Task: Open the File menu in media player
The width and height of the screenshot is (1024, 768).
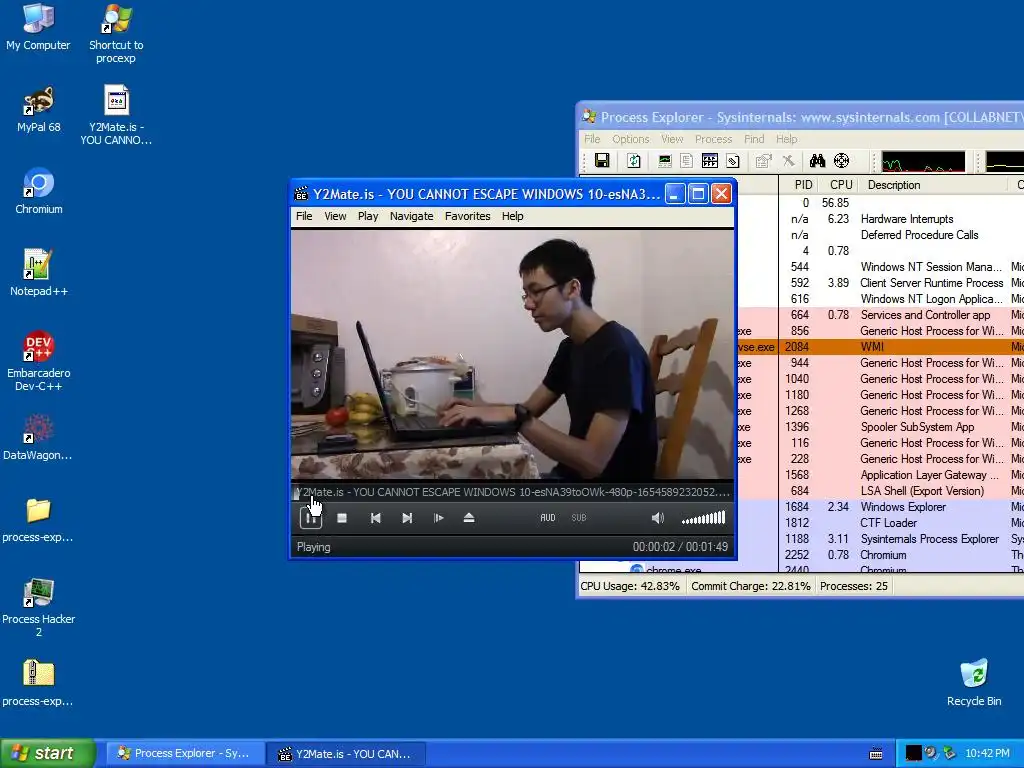Action: coord(304,216)
